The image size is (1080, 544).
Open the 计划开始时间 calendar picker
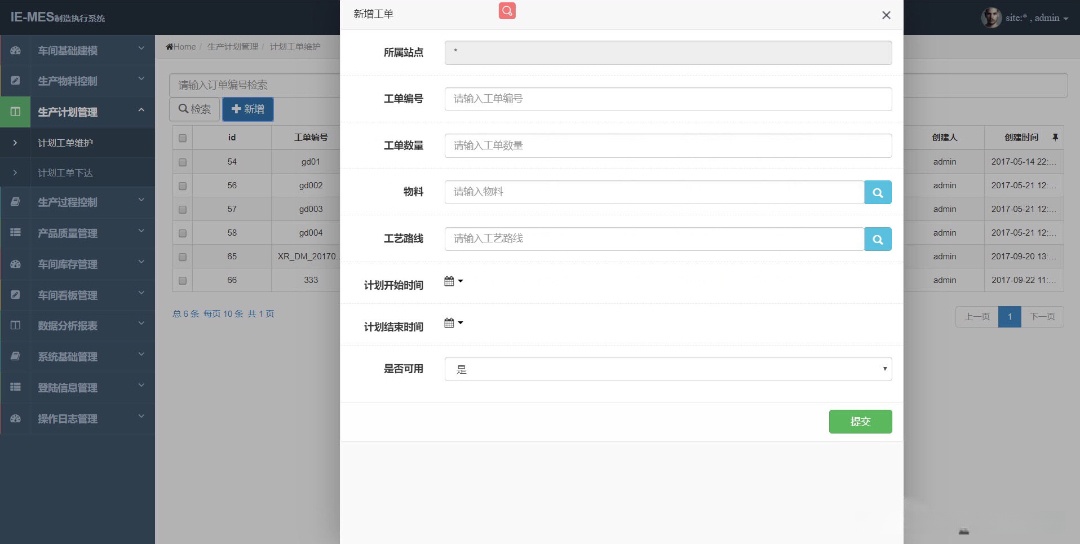click(x=453, y=281)
